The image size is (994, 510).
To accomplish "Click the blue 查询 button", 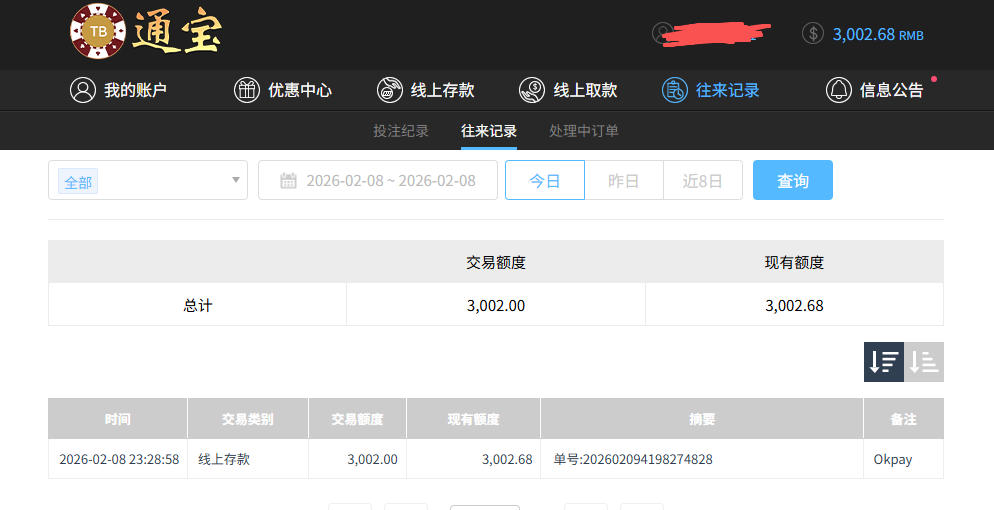I will click(792, 180).
